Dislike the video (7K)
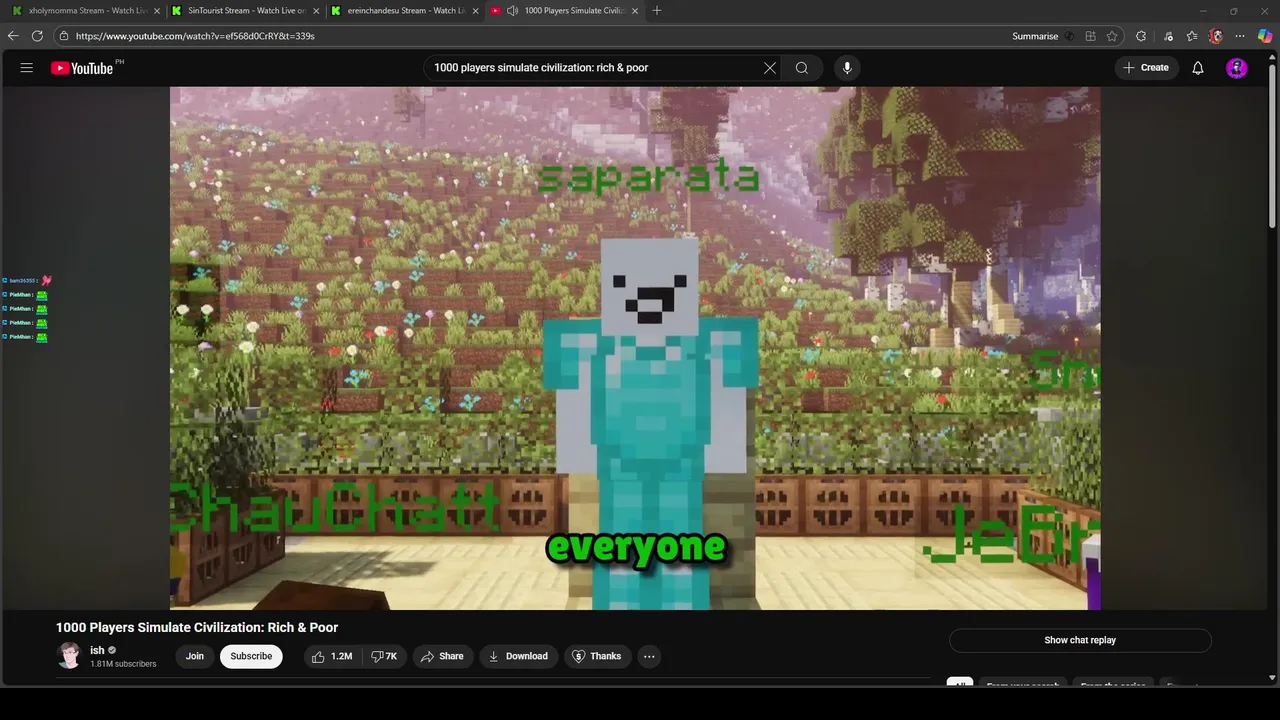The width and height of the screenshot is (1280, 720). (384, 656)
